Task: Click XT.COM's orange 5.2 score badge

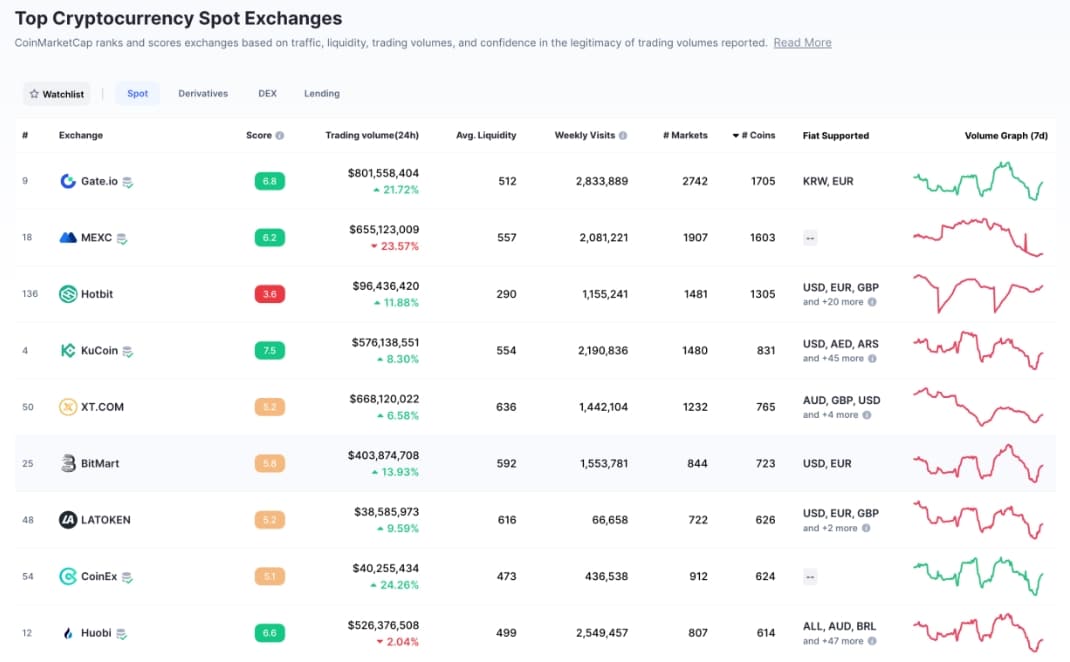Action: [270, 407]
